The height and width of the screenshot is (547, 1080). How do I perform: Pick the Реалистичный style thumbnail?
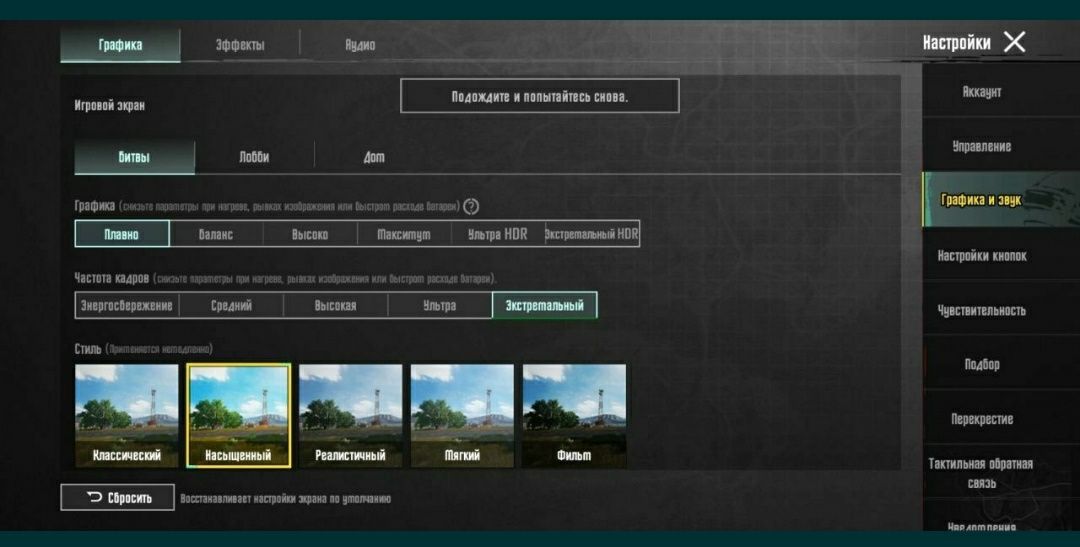click(351, 416)
